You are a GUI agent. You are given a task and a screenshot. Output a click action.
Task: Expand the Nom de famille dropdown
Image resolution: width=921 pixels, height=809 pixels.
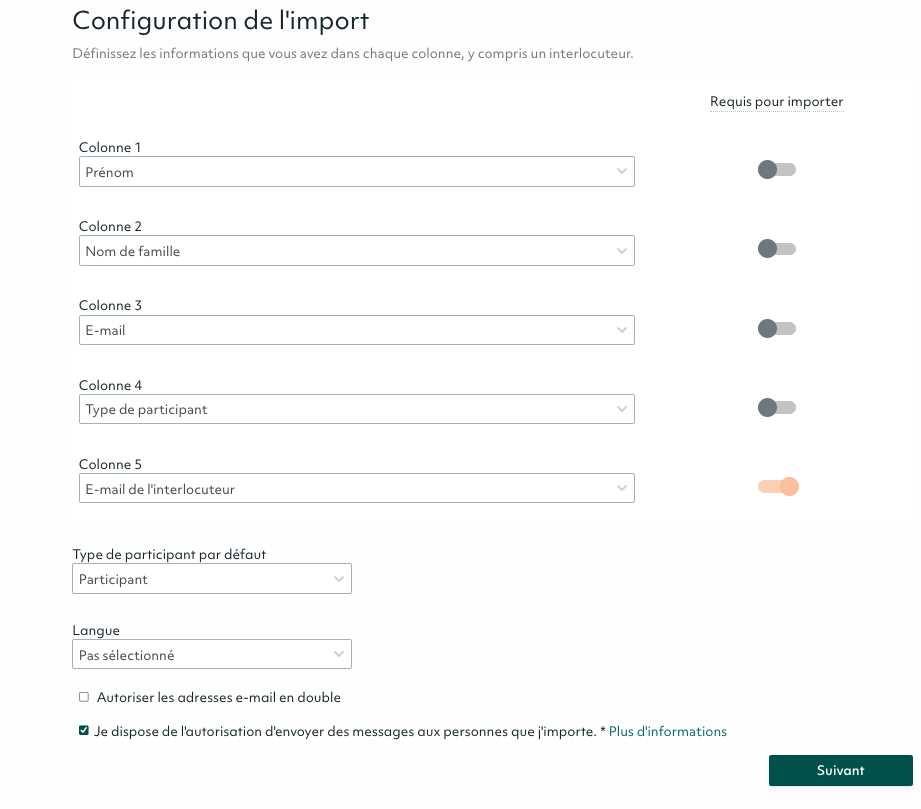coord(356,251)
